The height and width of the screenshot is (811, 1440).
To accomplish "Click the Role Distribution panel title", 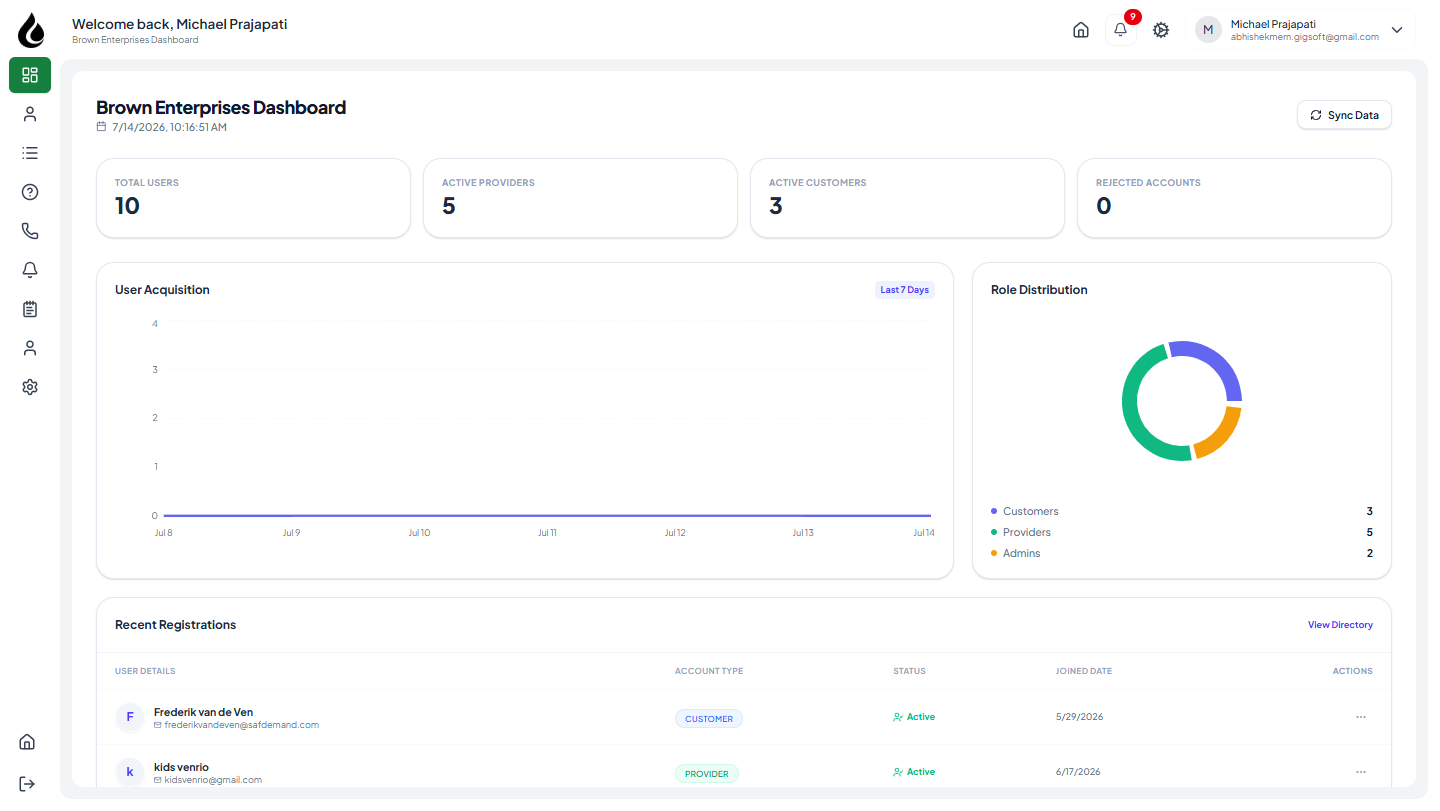I will [x=1039, y=290].
